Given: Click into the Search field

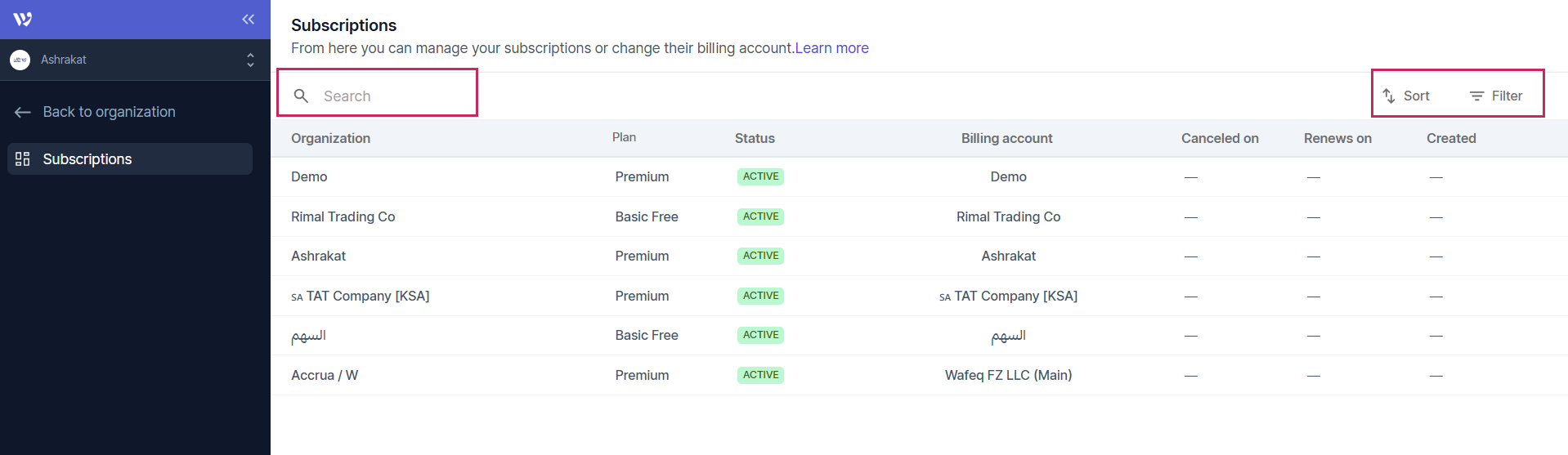Looking at the screenshot, I should pos(392,96).
